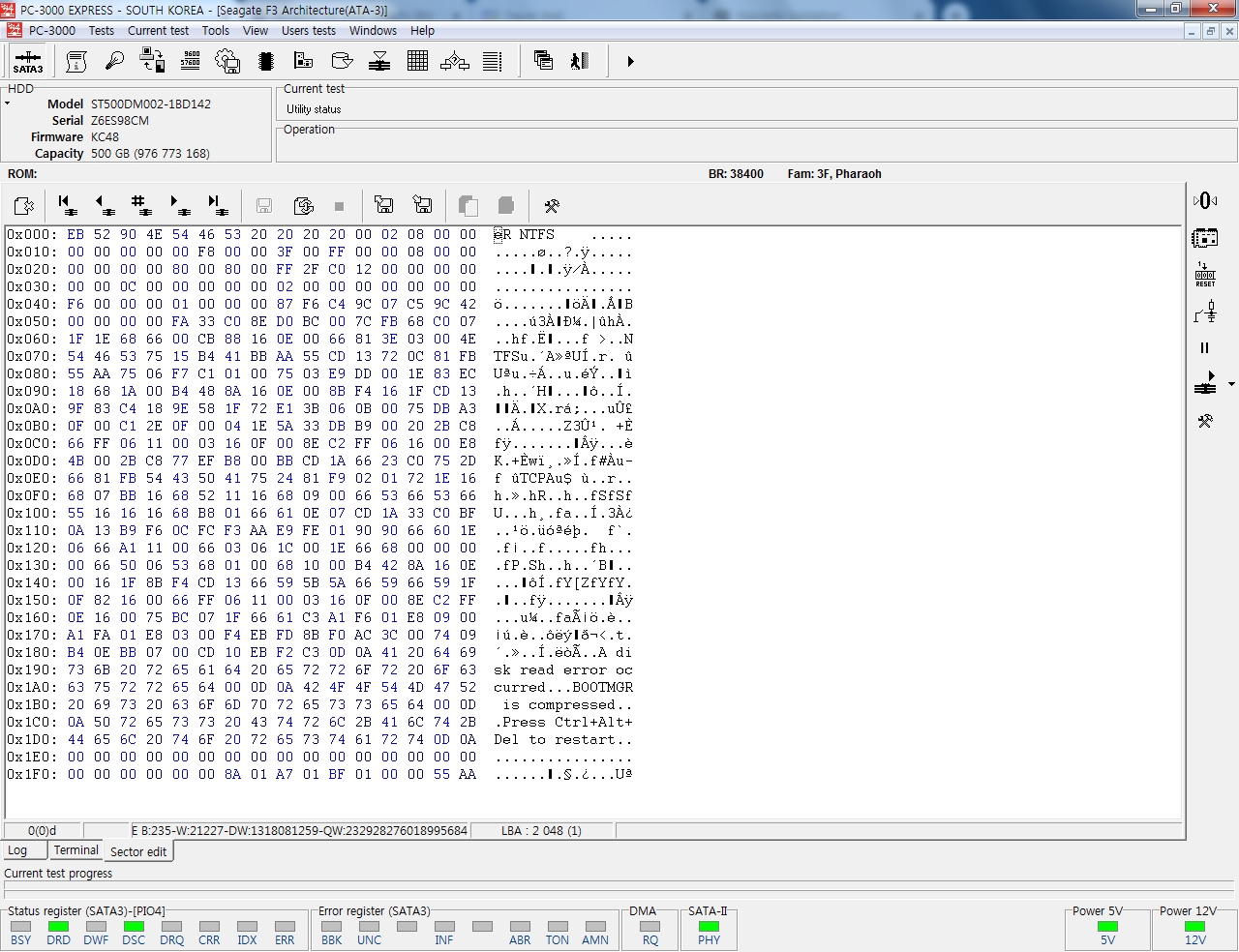
Task: Click the counter RESET icon on right panel
Action: [x=1205, y=275]
